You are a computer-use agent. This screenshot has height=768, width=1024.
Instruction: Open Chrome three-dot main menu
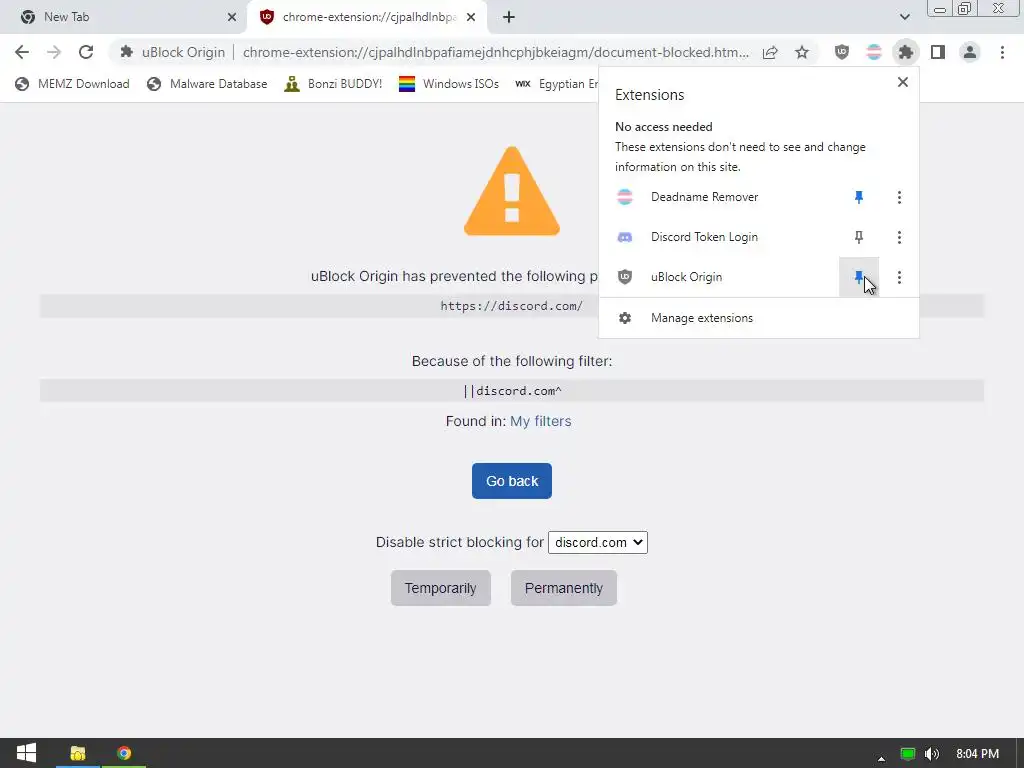click(1002, 52)
